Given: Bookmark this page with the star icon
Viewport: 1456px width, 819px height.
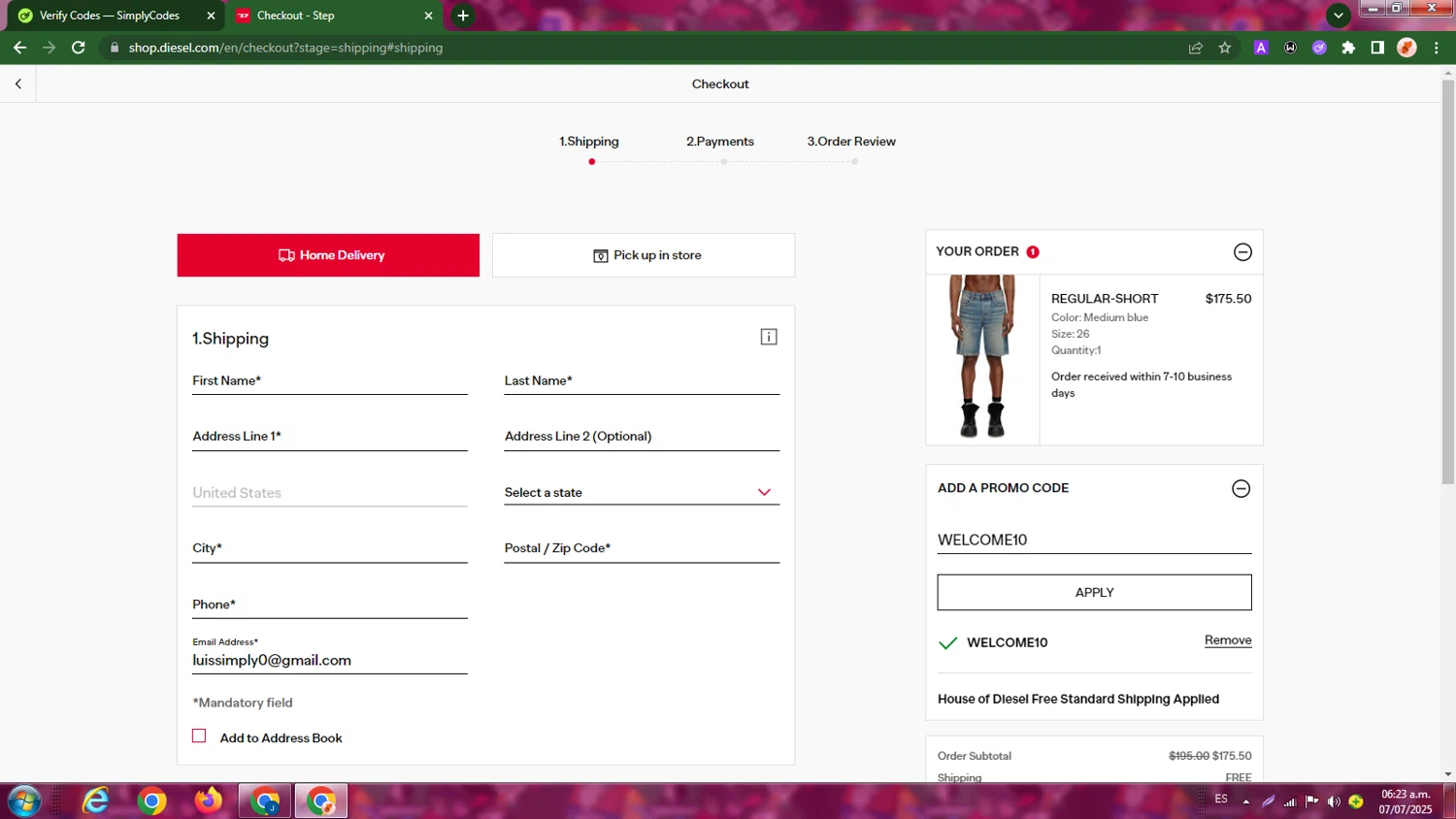Looking at the screenshot, I should pyautogui.click(x=1225, y=48).
